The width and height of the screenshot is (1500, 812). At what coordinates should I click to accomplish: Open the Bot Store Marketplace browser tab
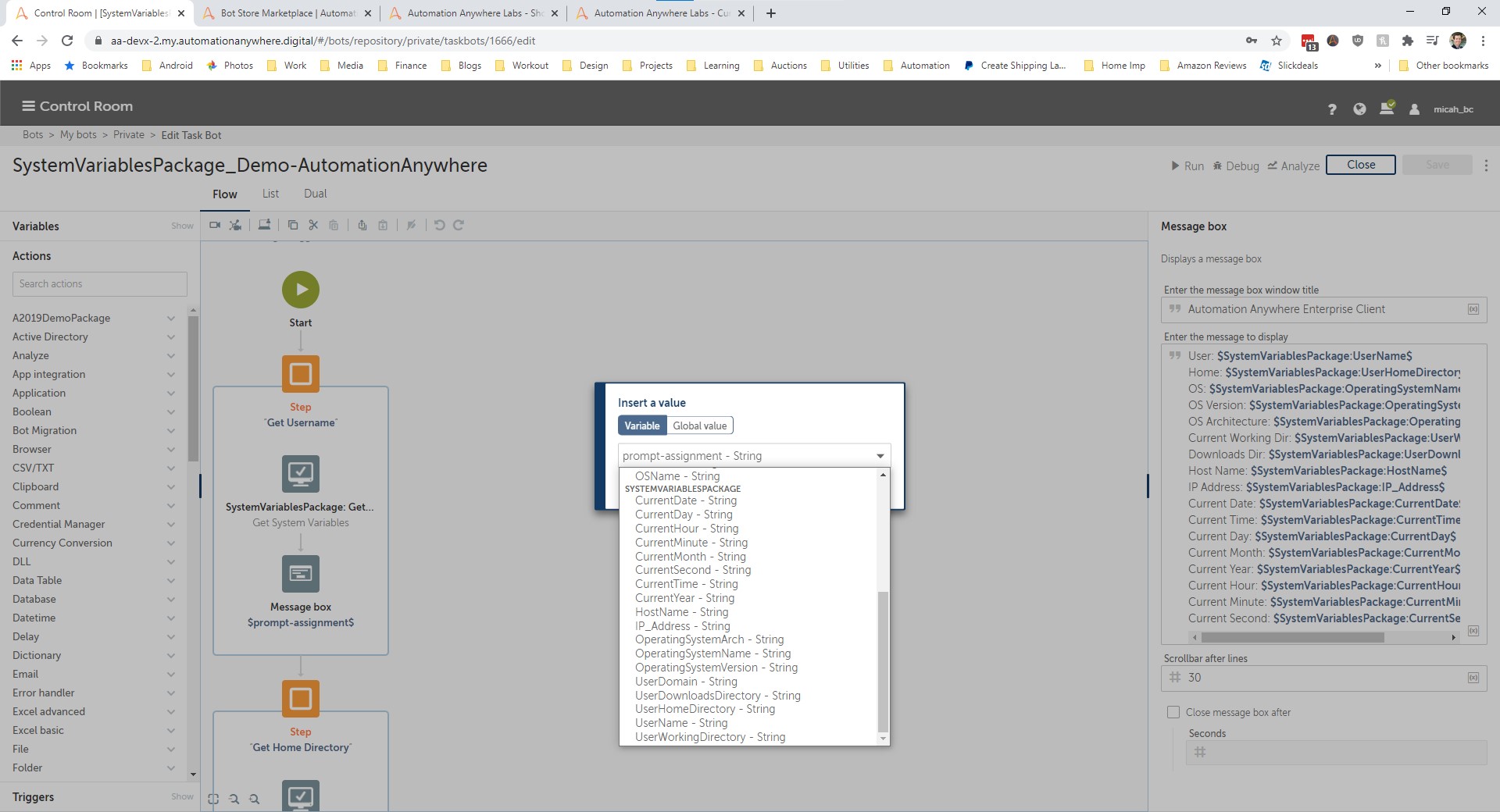[286, 13]
